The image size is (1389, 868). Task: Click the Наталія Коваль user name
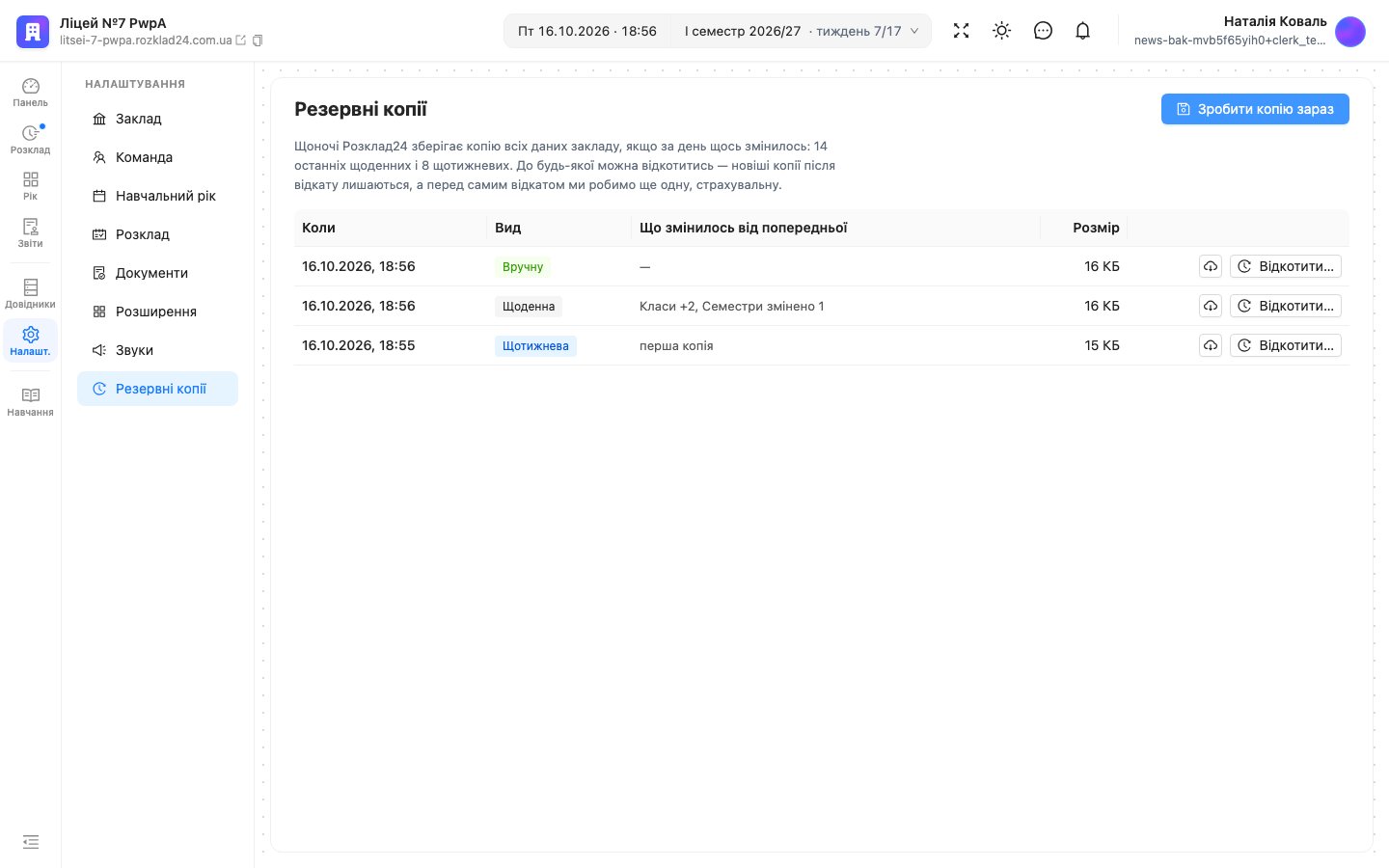(1275, 21)
